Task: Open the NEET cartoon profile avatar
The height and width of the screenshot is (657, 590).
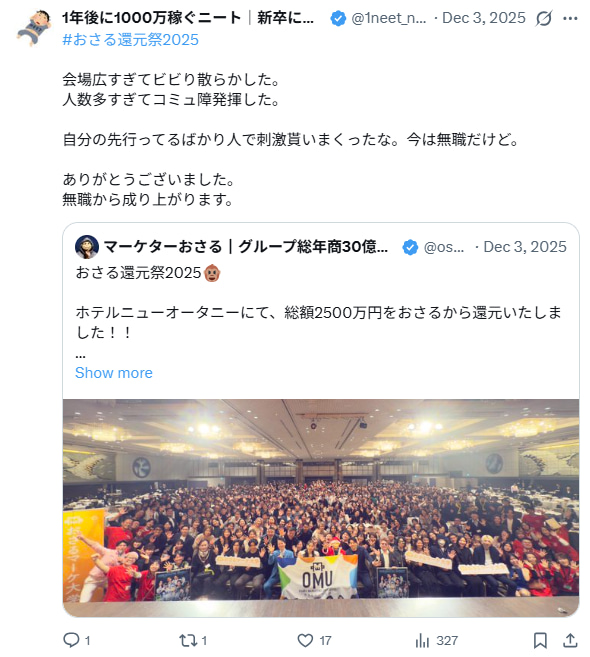Action: [x=34, y=28]
